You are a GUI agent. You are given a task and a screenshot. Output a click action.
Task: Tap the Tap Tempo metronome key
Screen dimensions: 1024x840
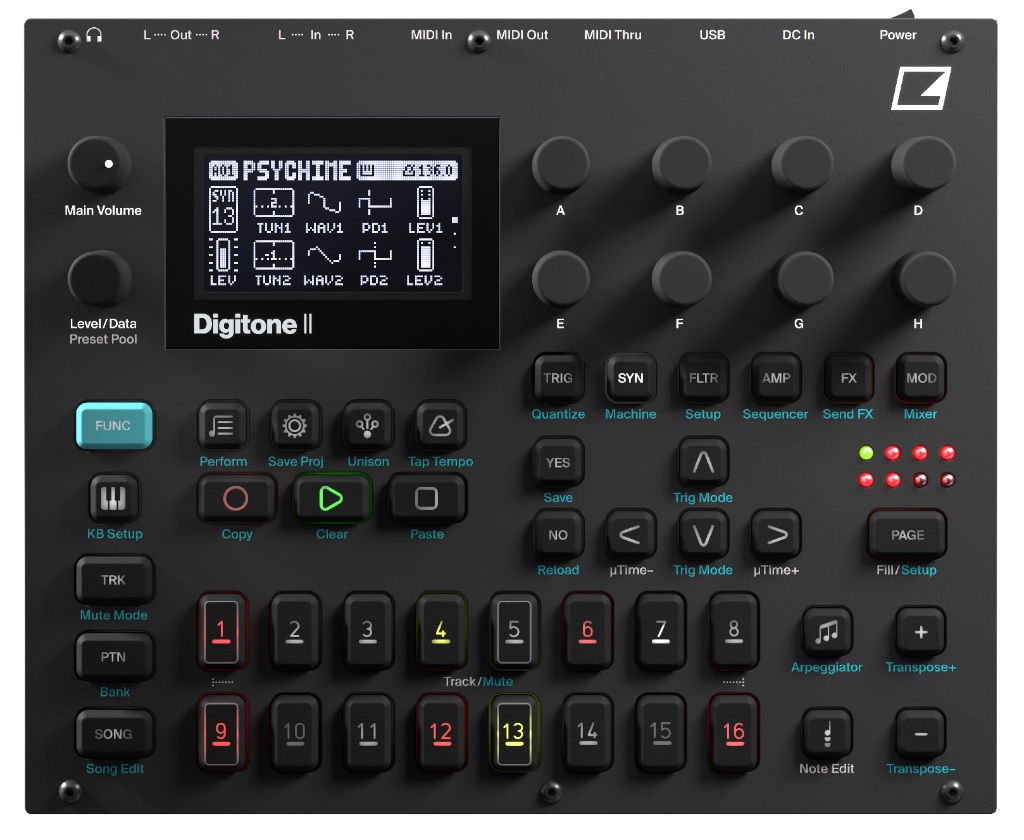point(440,426)
